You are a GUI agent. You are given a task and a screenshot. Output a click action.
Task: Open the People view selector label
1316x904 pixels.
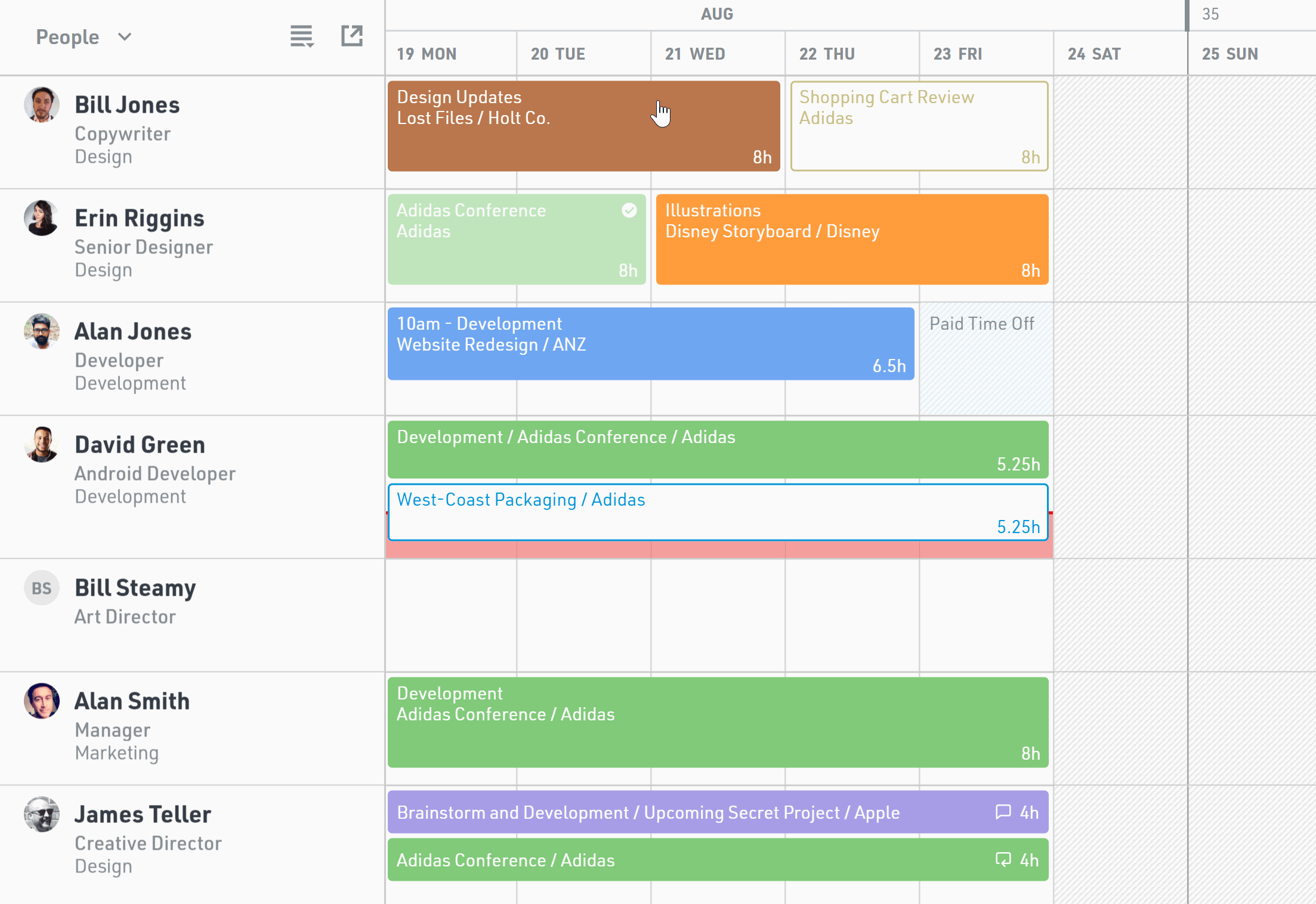click(x=67, y=37)
